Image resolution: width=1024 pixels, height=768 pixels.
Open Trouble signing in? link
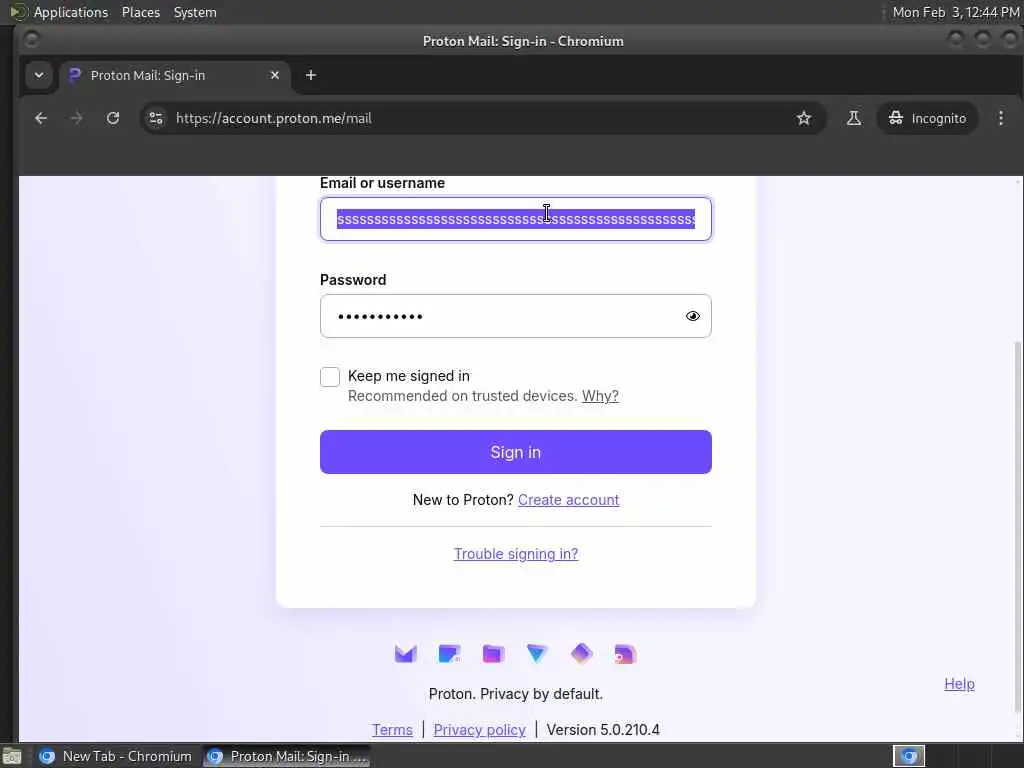[x=516, y=554]
